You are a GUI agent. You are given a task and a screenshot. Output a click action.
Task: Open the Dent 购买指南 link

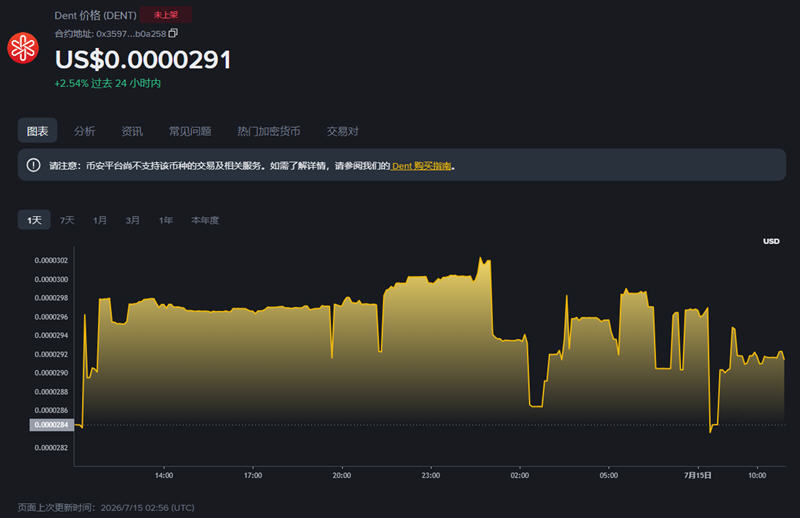tap(421, 166)
